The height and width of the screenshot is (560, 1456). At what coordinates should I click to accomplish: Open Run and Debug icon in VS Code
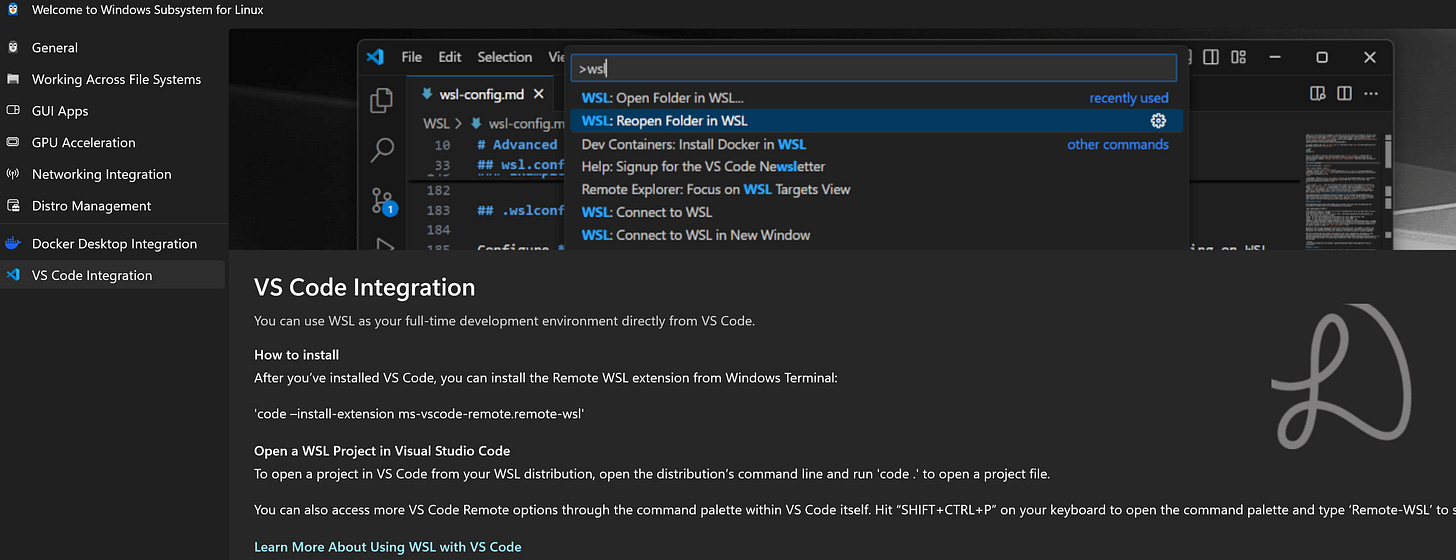pyautogui.click(x=384, y=243)
